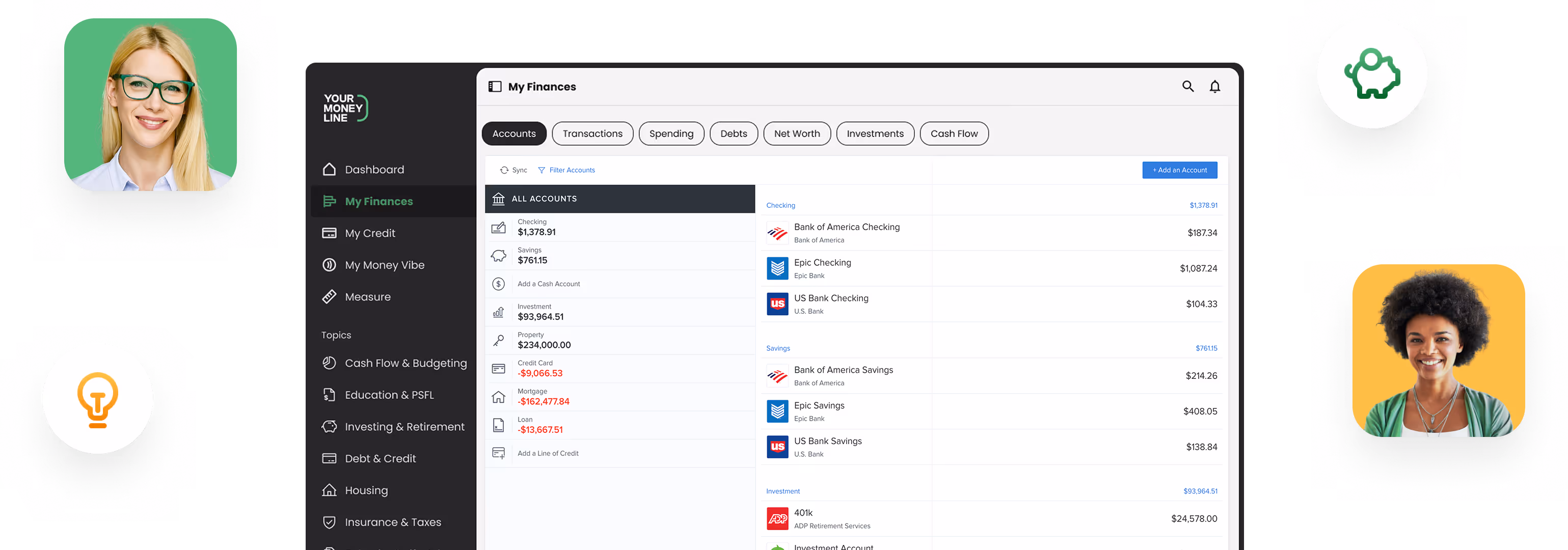Viewport: 1568px width, 550px height.
Task: Select the Credit Card account category
Action: [539, 369]
